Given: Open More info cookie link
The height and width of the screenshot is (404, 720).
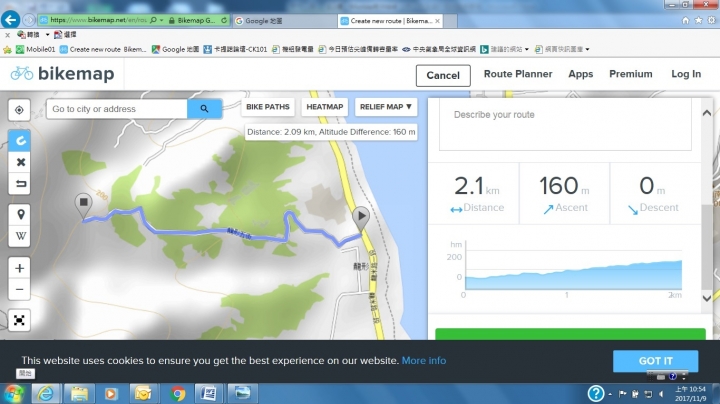Looking at the screenshot, I should tap(424, 360).
